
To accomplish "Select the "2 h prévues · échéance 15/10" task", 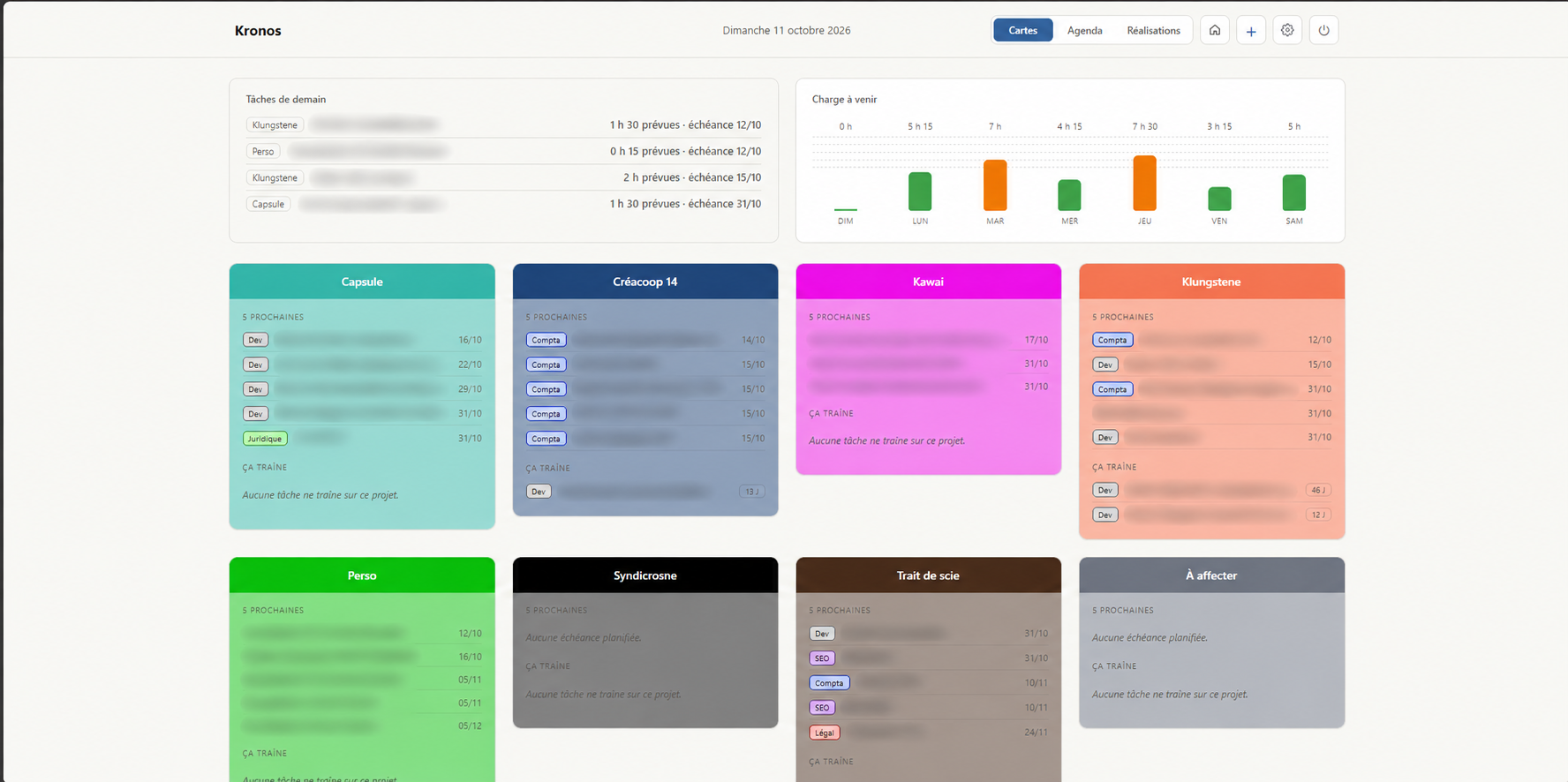I will (503, 177).
